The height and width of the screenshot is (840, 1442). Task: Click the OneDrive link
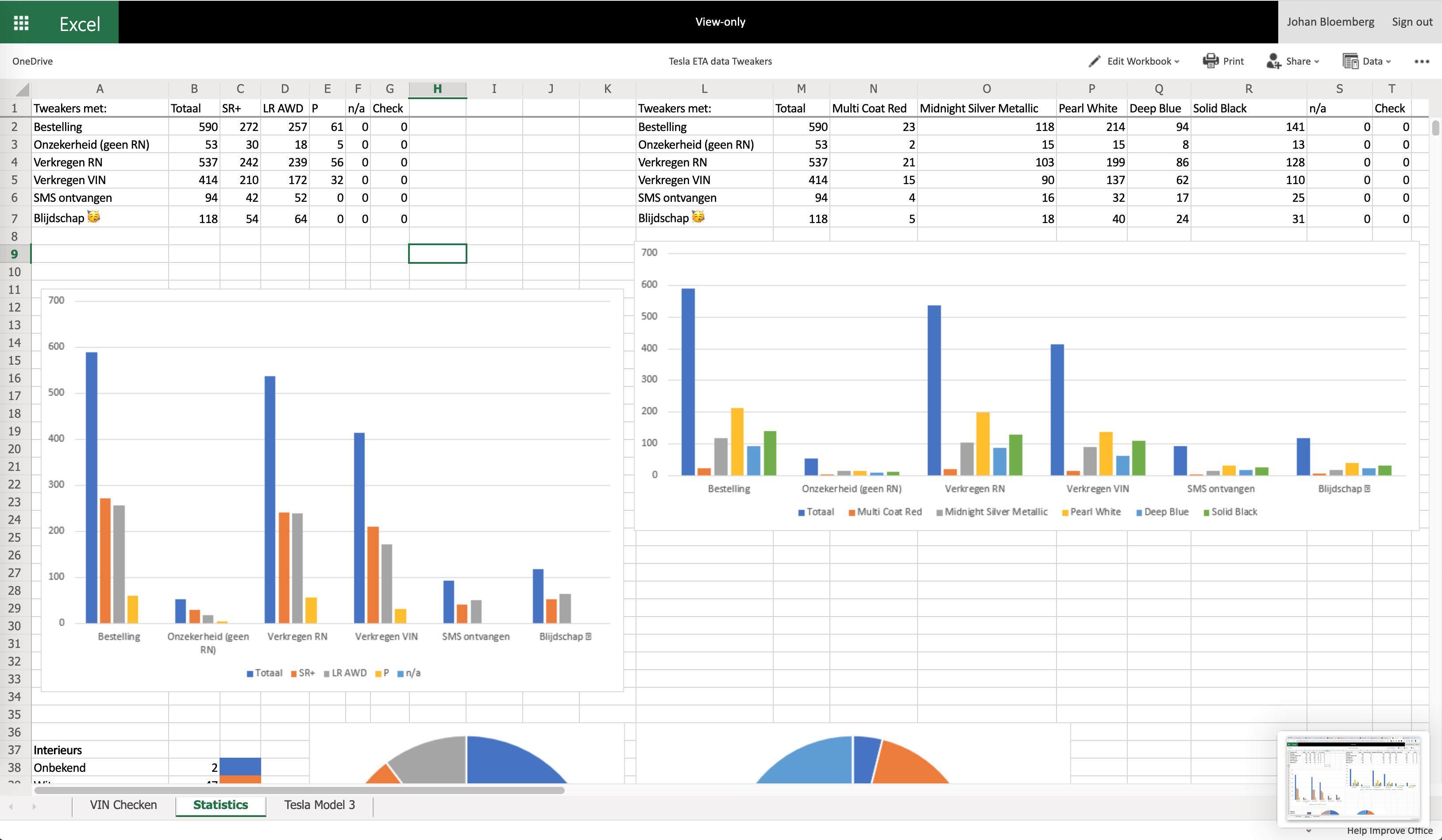click(x=33, y=61)
